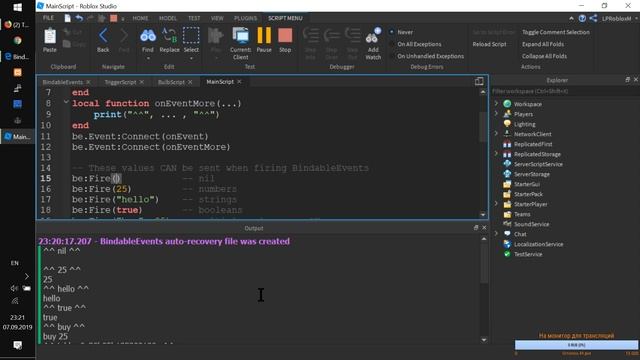Select ReplicatedFirst in Explorer

[x=533, y=144]
